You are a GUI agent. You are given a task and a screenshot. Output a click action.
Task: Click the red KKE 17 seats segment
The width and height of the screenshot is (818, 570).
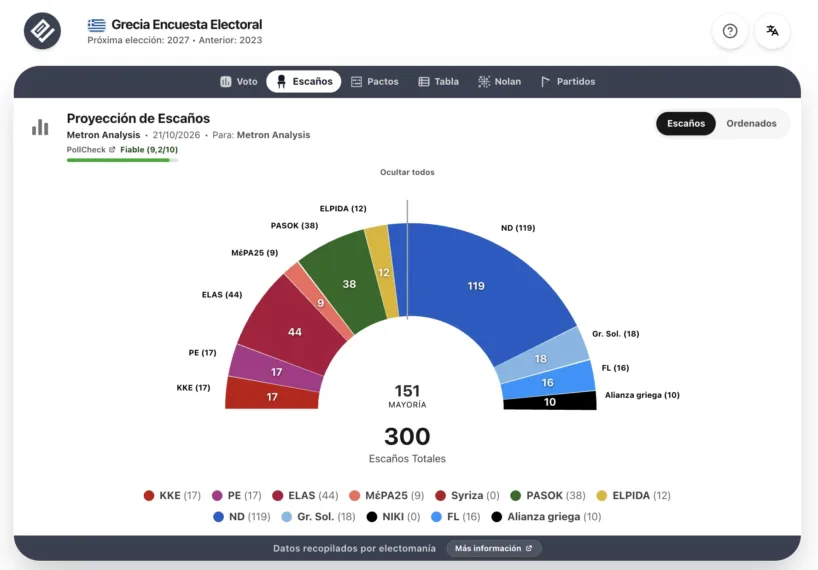click(x=272, y=397)
